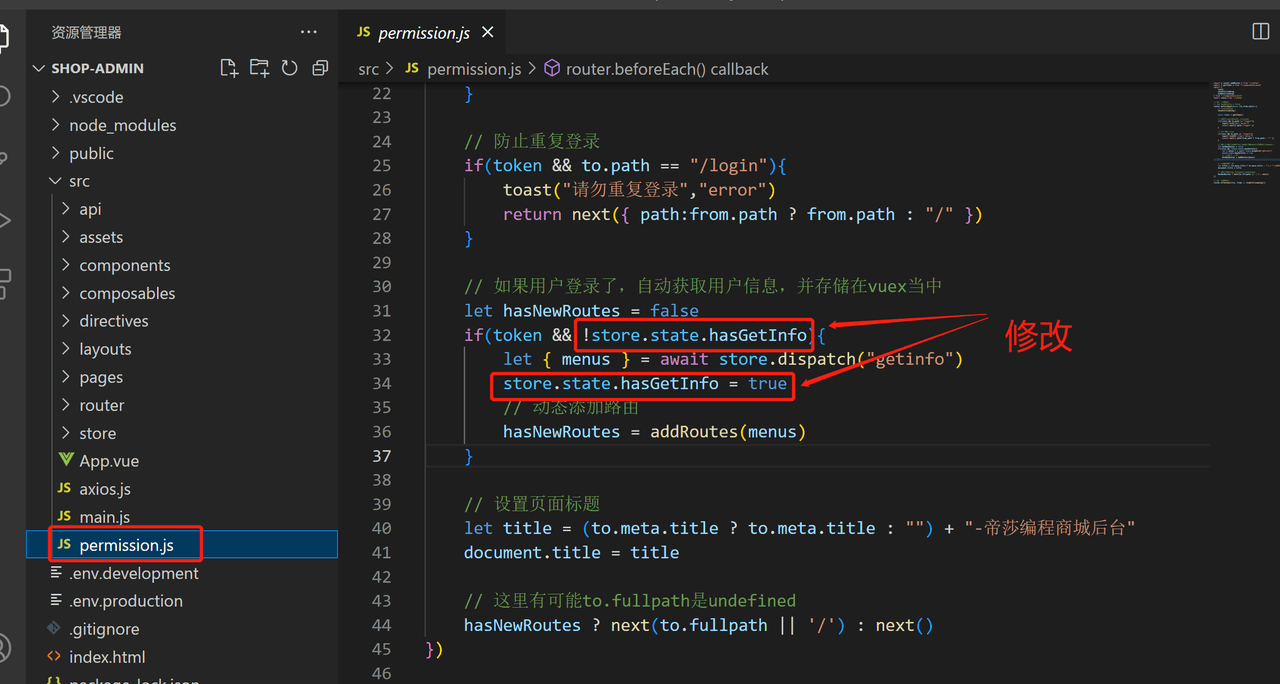Switch to the permission.js tab
Image resolution: width=1280 pixels, height=684 pixels.
(x=424, y=32)
